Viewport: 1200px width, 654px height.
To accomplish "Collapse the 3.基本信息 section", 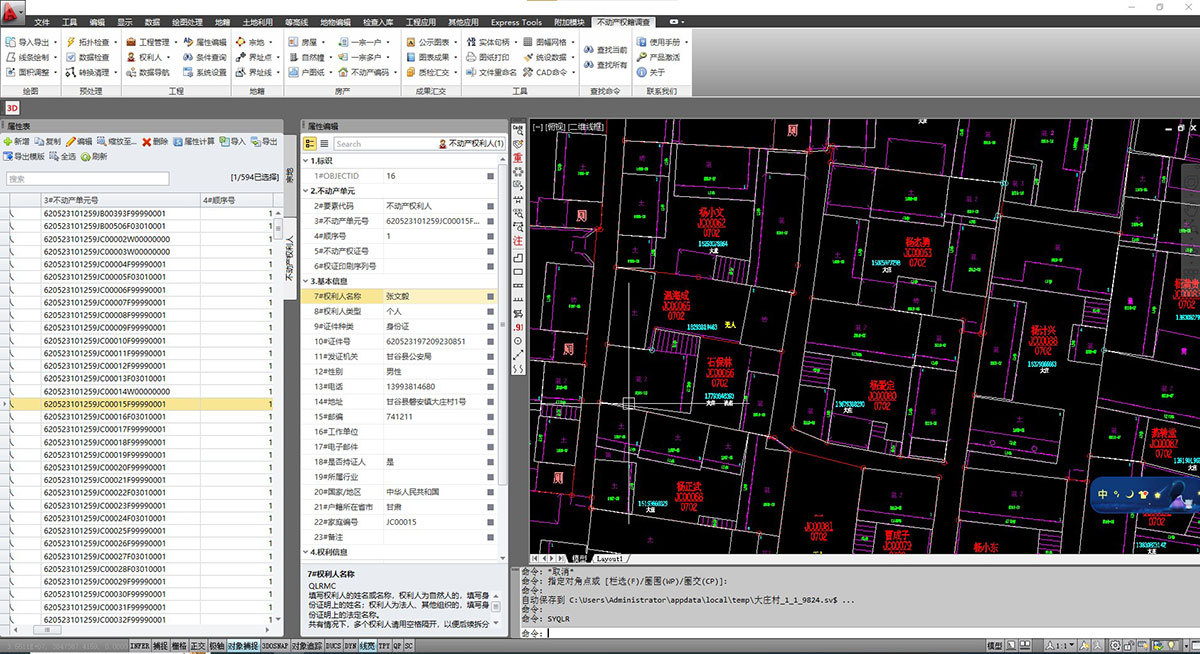I will click(306, 281).
